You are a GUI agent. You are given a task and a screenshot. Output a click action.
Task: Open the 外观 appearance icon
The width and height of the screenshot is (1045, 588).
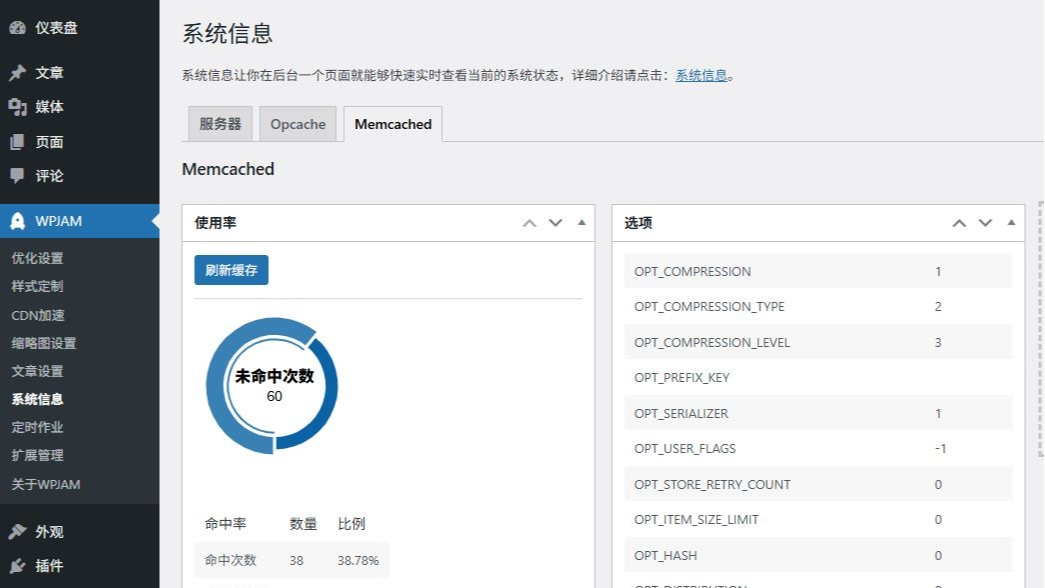16,531
